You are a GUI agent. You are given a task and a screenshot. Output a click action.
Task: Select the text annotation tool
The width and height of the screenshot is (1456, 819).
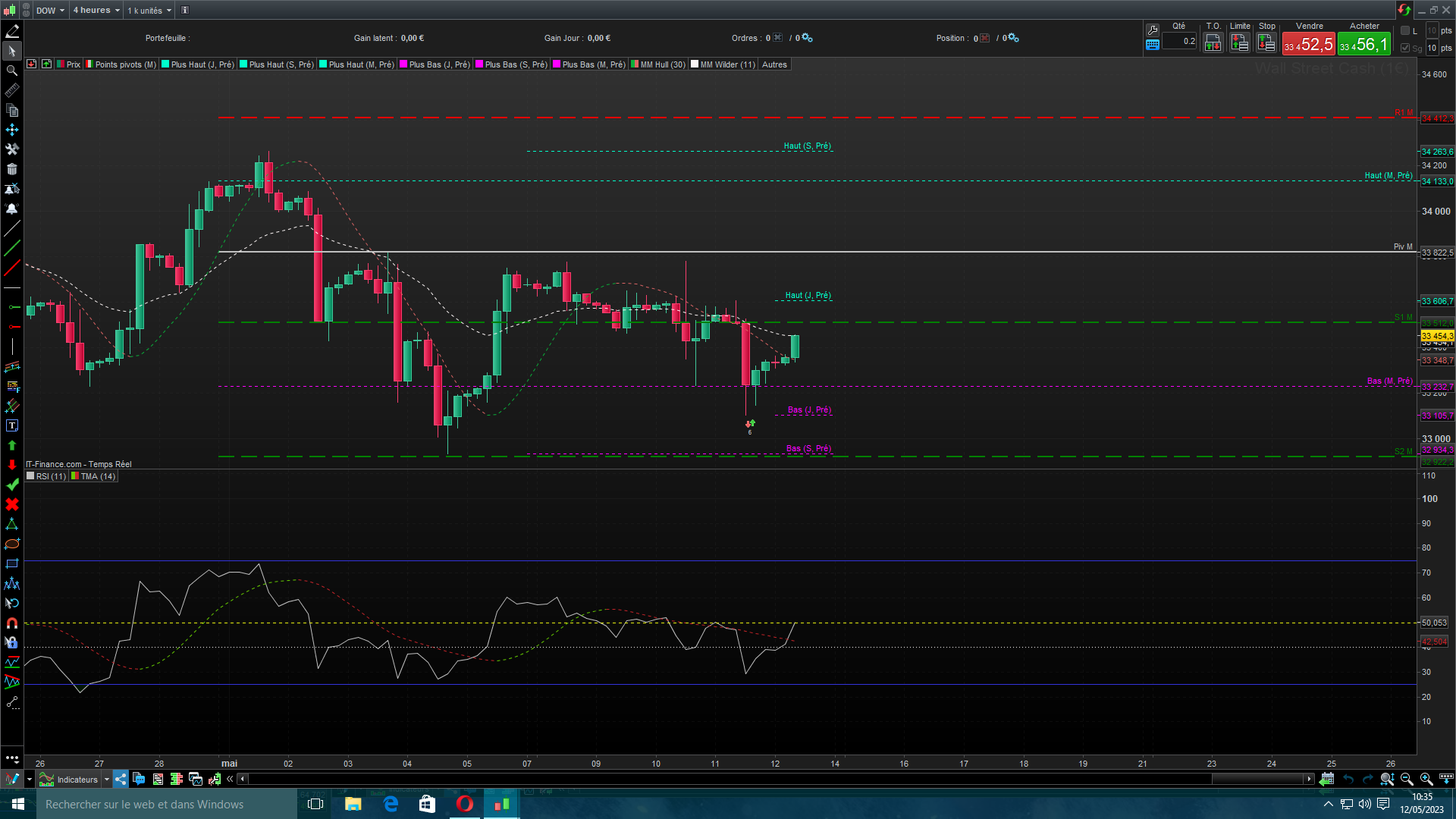[x=12, y=426]
